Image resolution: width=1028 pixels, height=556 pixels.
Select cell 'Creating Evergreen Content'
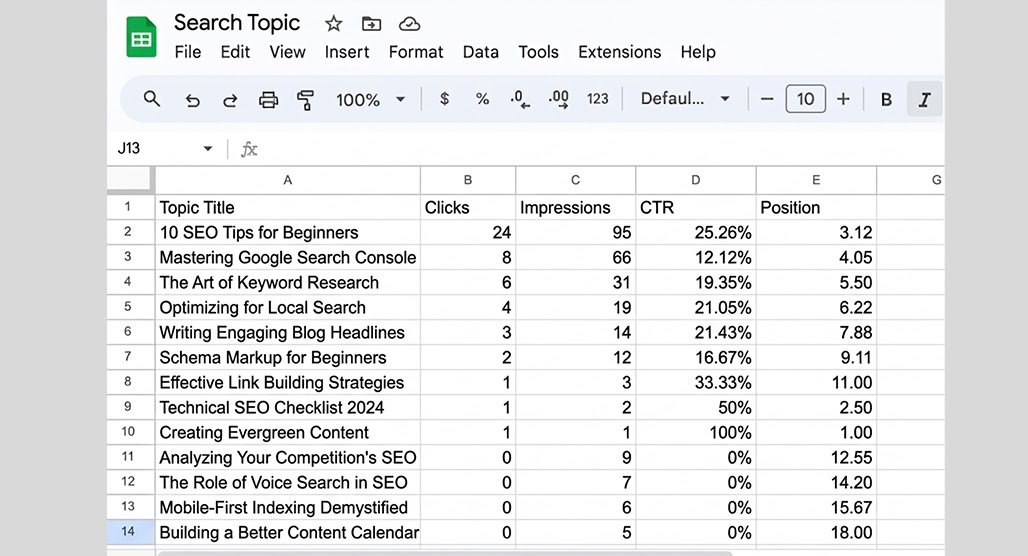pos(288,432)
